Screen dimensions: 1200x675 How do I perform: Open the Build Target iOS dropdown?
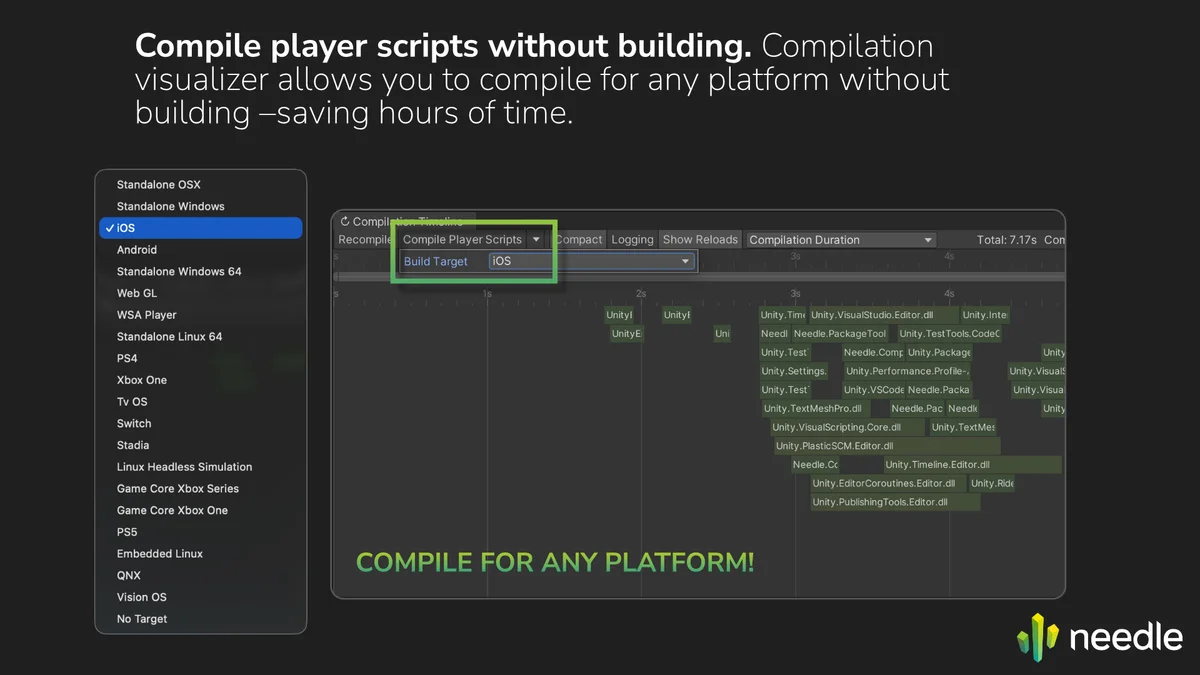591,261
